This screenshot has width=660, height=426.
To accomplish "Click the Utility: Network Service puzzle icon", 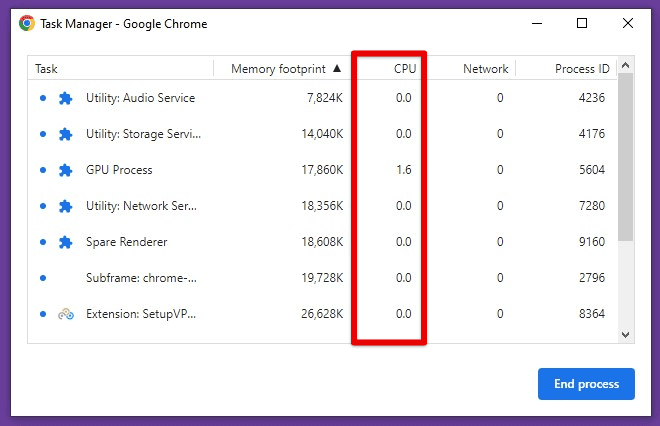I will click(x=65, y=206).
